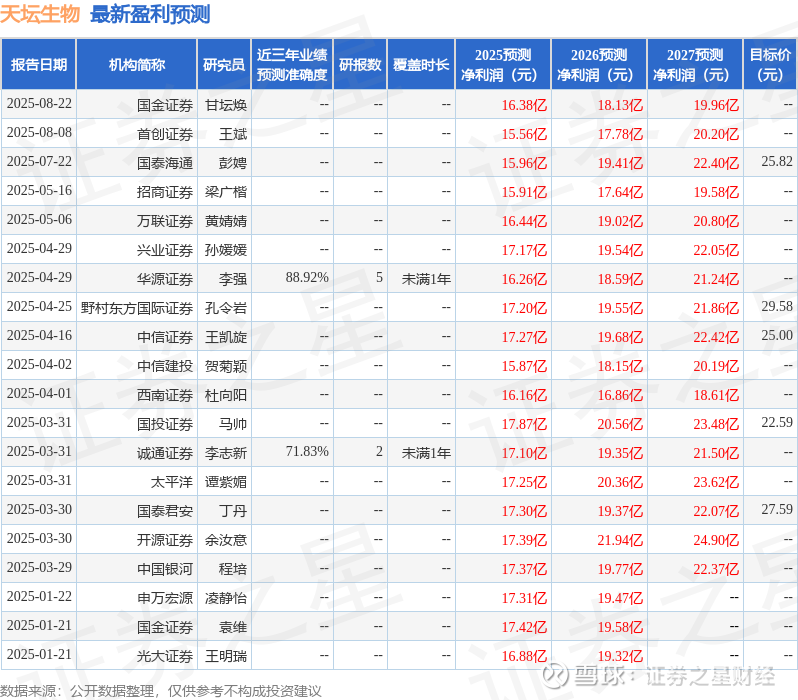Click analyst name 王斌

point(233,134)
